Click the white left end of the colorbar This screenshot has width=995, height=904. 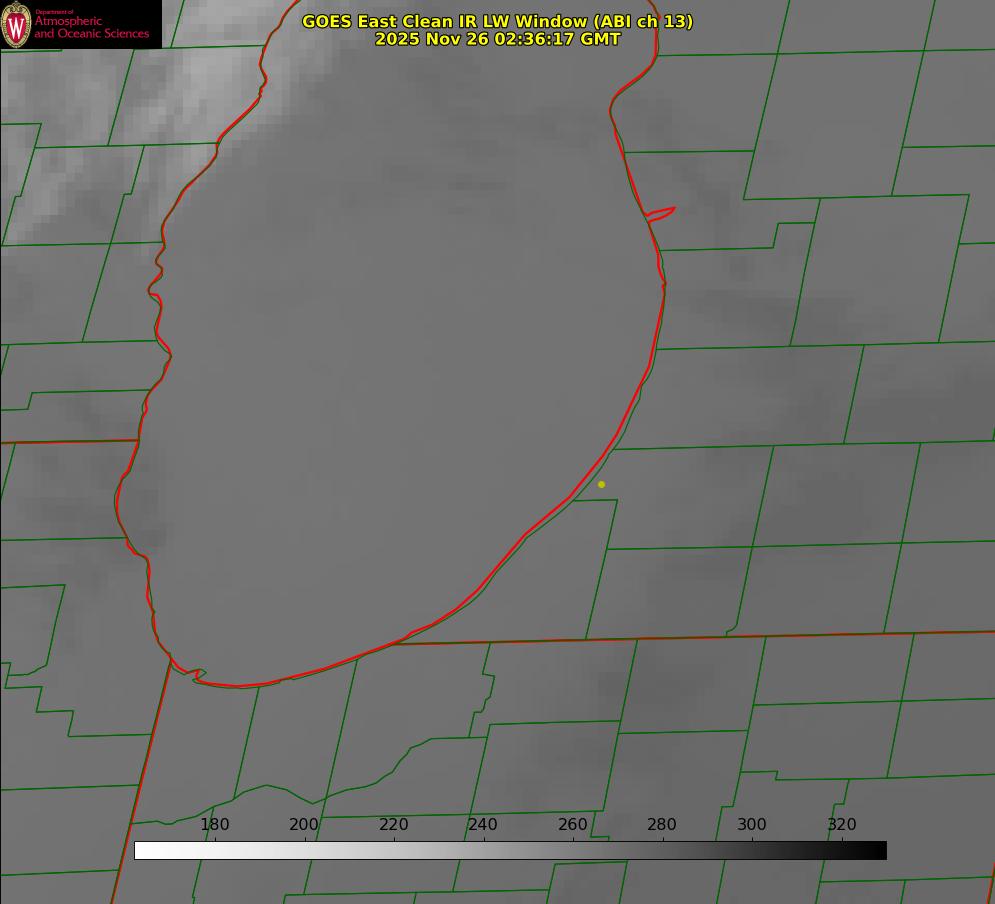coord(145,850)
